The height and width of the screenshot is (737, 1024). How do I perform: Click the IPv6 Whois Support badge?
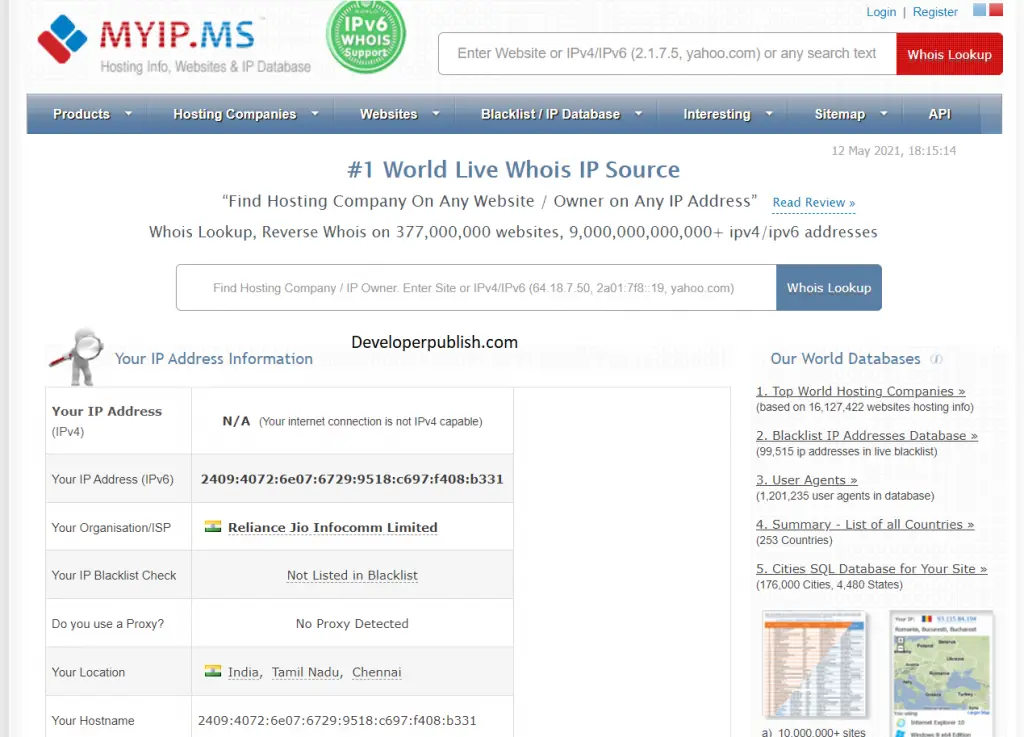click(366, 36)
